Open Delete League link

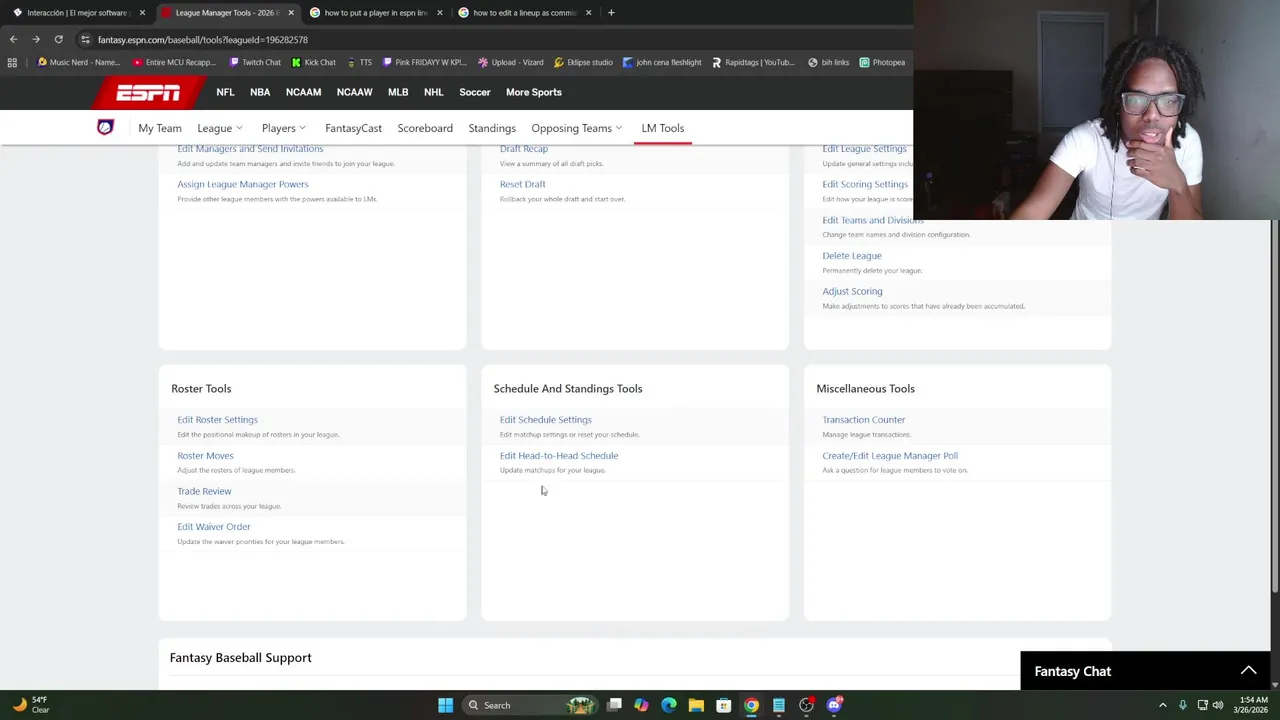tap(852, 255)
